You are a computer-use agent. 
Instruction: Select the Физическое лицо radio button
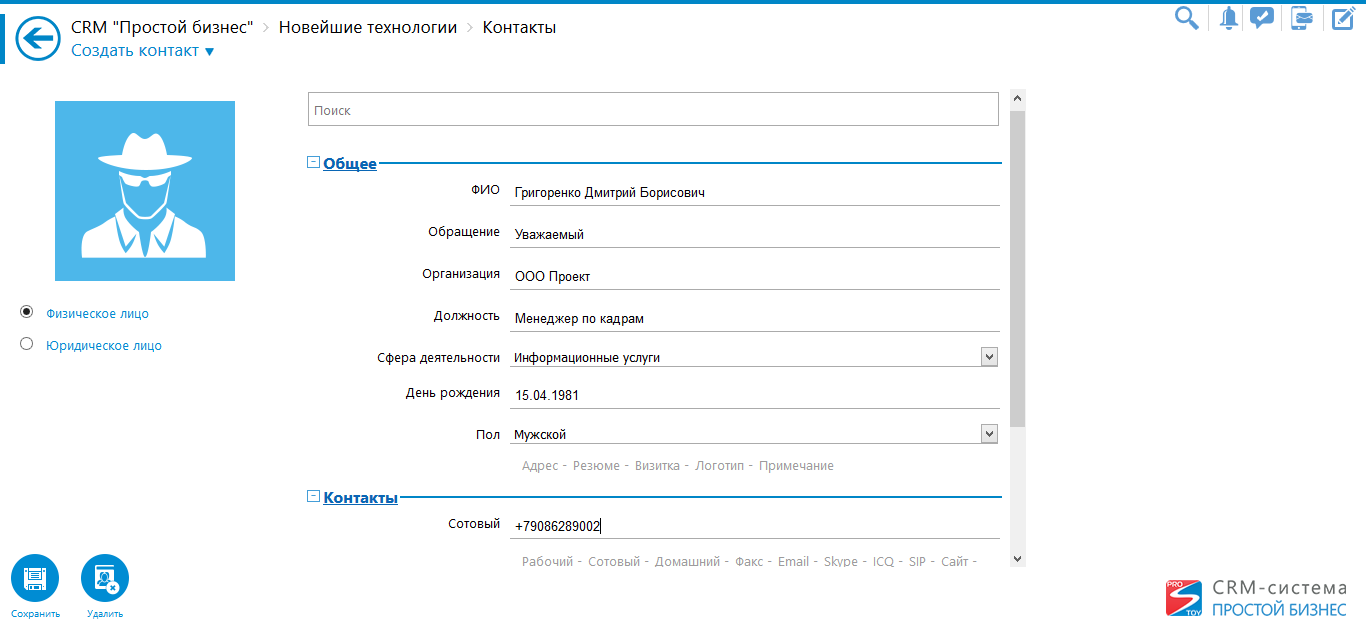click(x=27, y=312)
